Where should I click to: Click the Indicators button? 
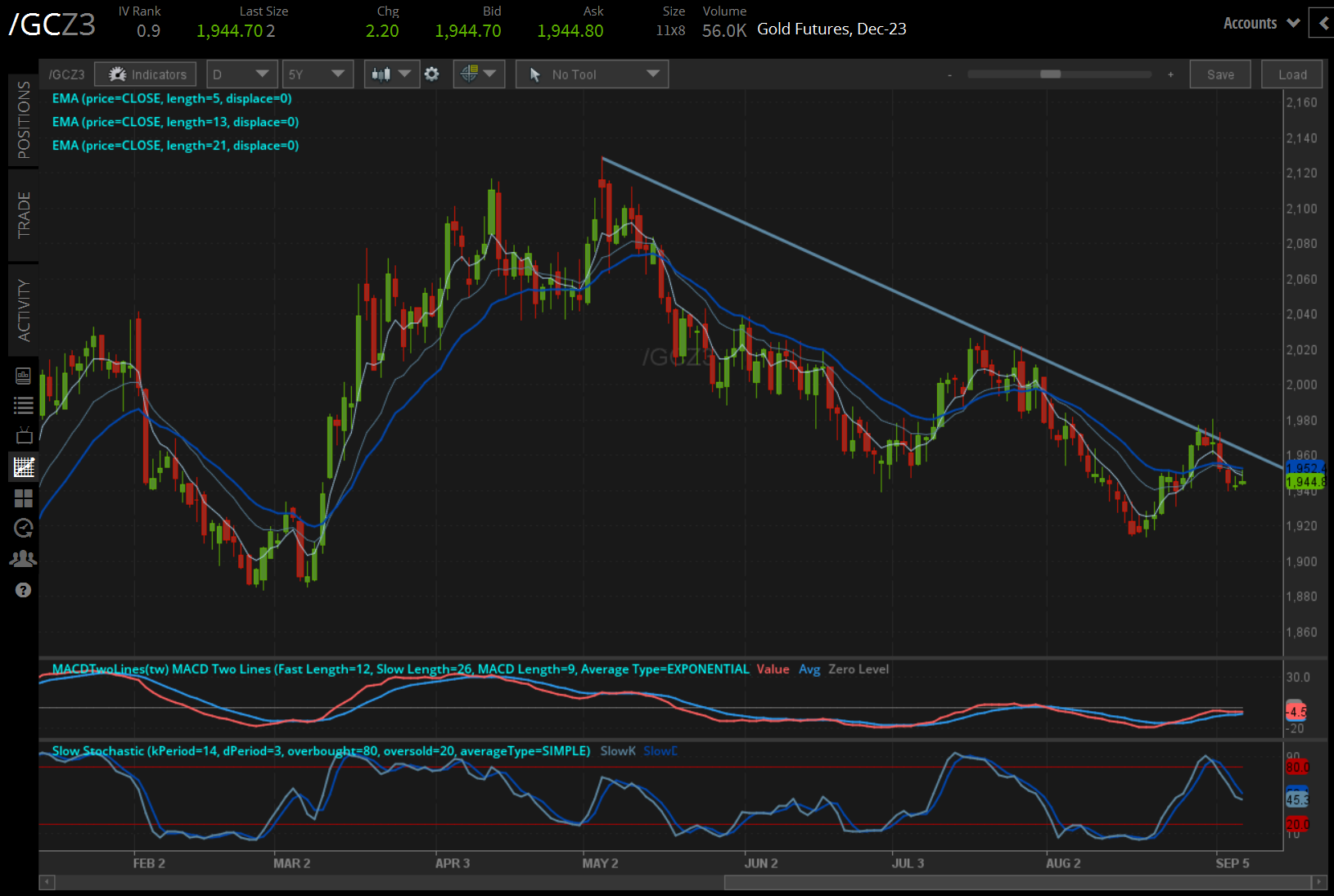point(146,74)
